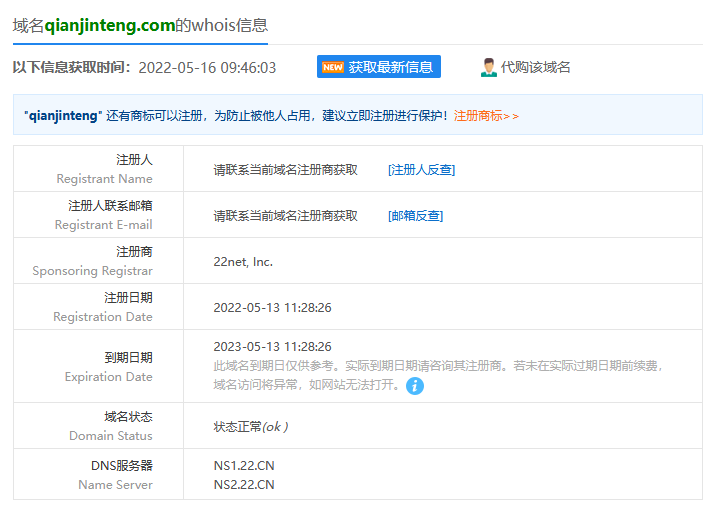Click the Sponsoring Registrar label
714x505 pixels.
click(x=92, y=271)
